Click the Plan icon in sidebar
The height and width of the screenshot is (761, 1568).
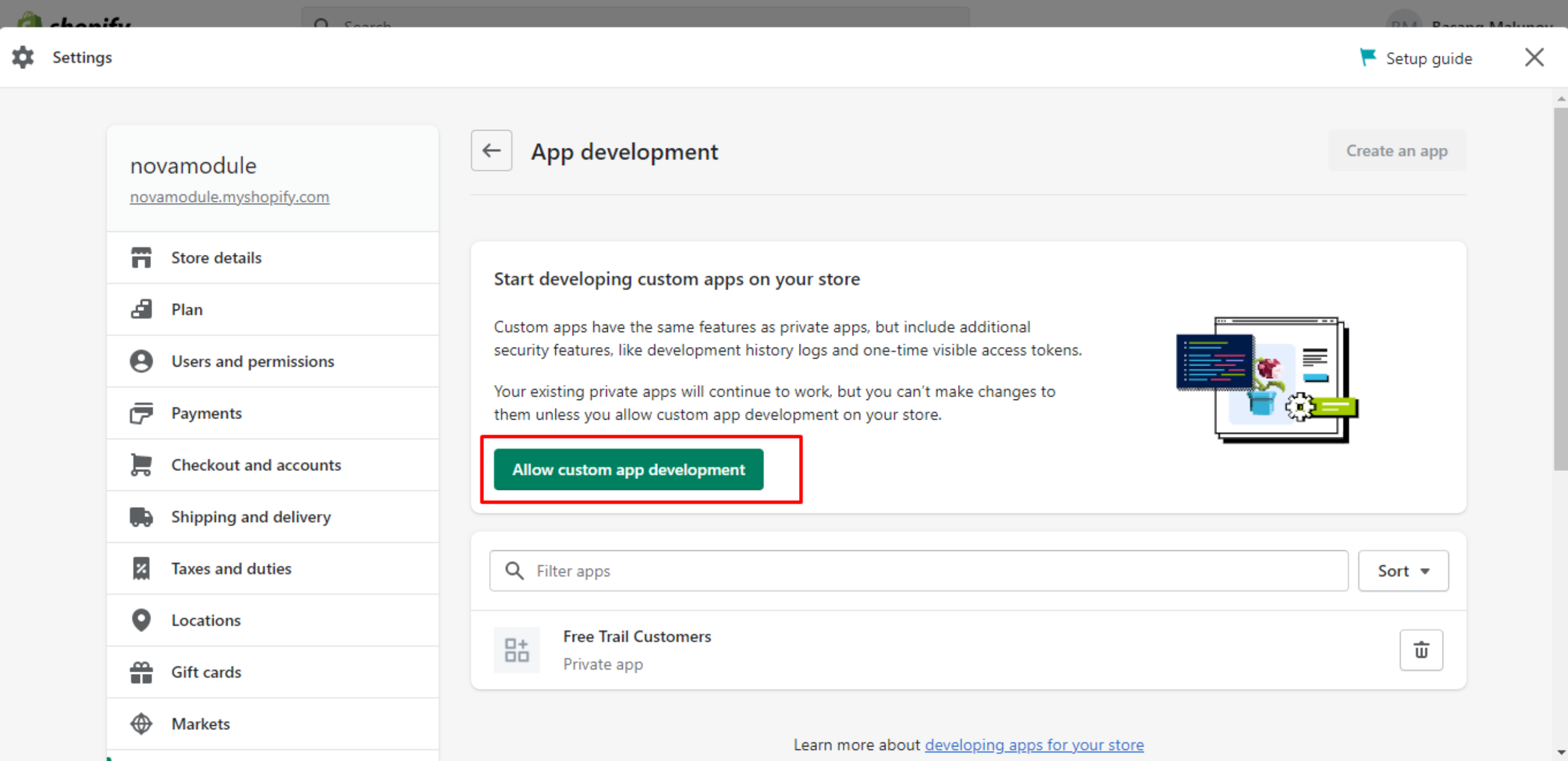click(x=141, y=309)
